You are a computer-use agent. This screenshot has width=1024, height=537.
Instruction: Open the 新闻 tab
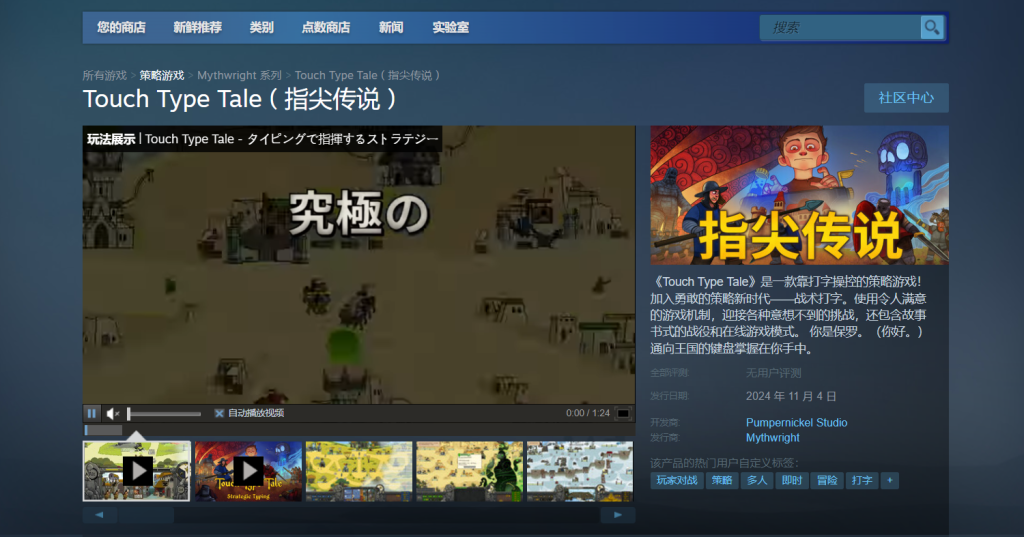pyautogui.click(x=391, y=27)
